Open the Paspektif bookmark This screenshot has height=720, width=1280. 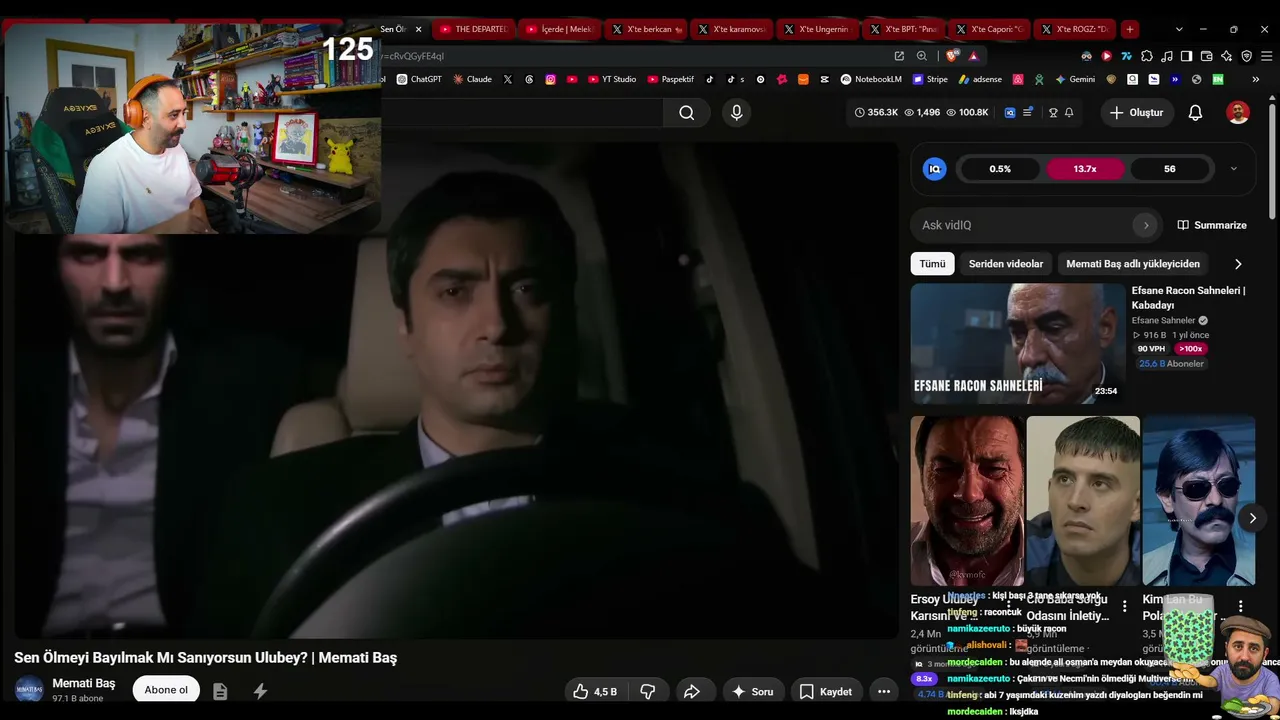click(671, 79)
